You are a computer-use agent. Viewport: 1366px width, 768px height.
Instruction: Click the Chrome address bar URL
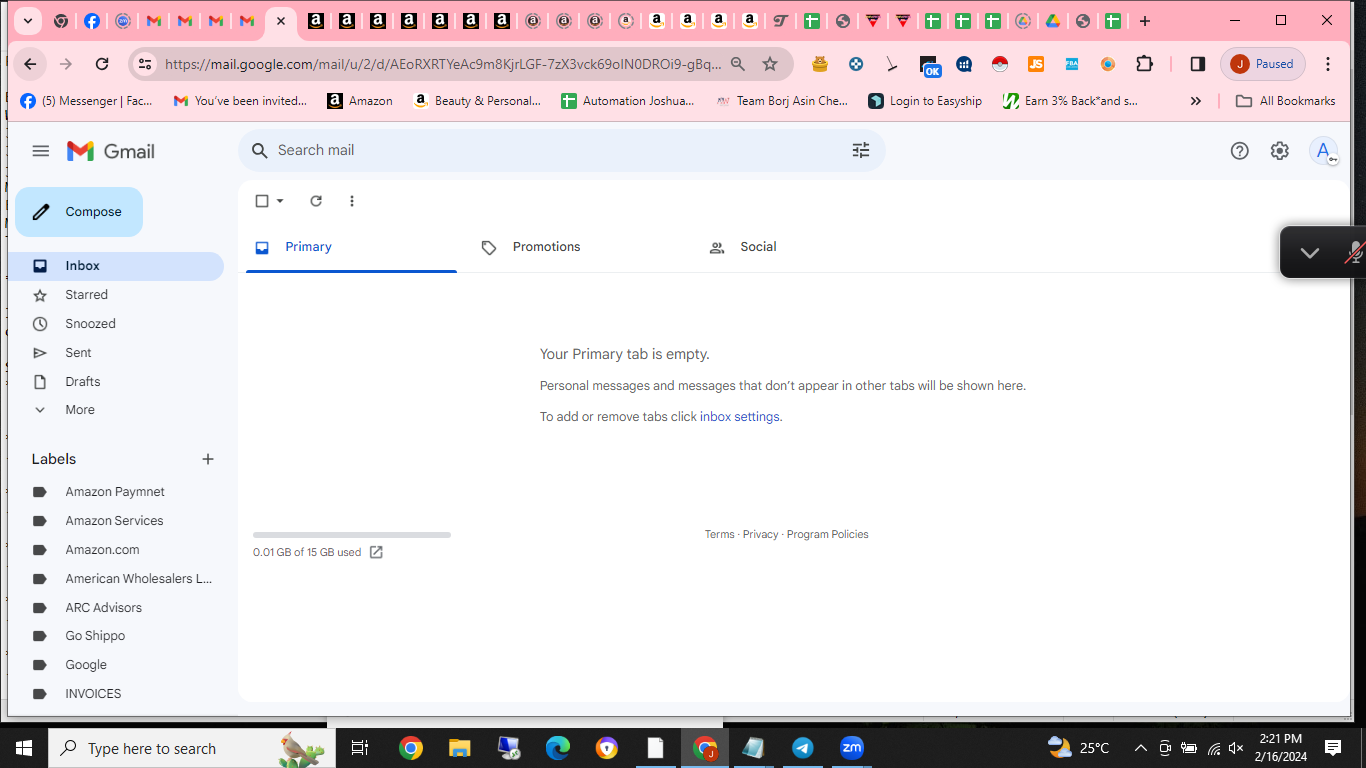443,64
